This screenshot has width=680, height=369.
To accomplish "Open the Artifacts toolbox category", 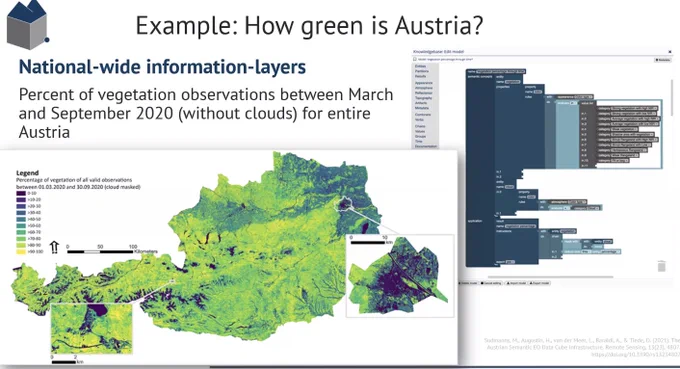I will click(x=421, y=103).
